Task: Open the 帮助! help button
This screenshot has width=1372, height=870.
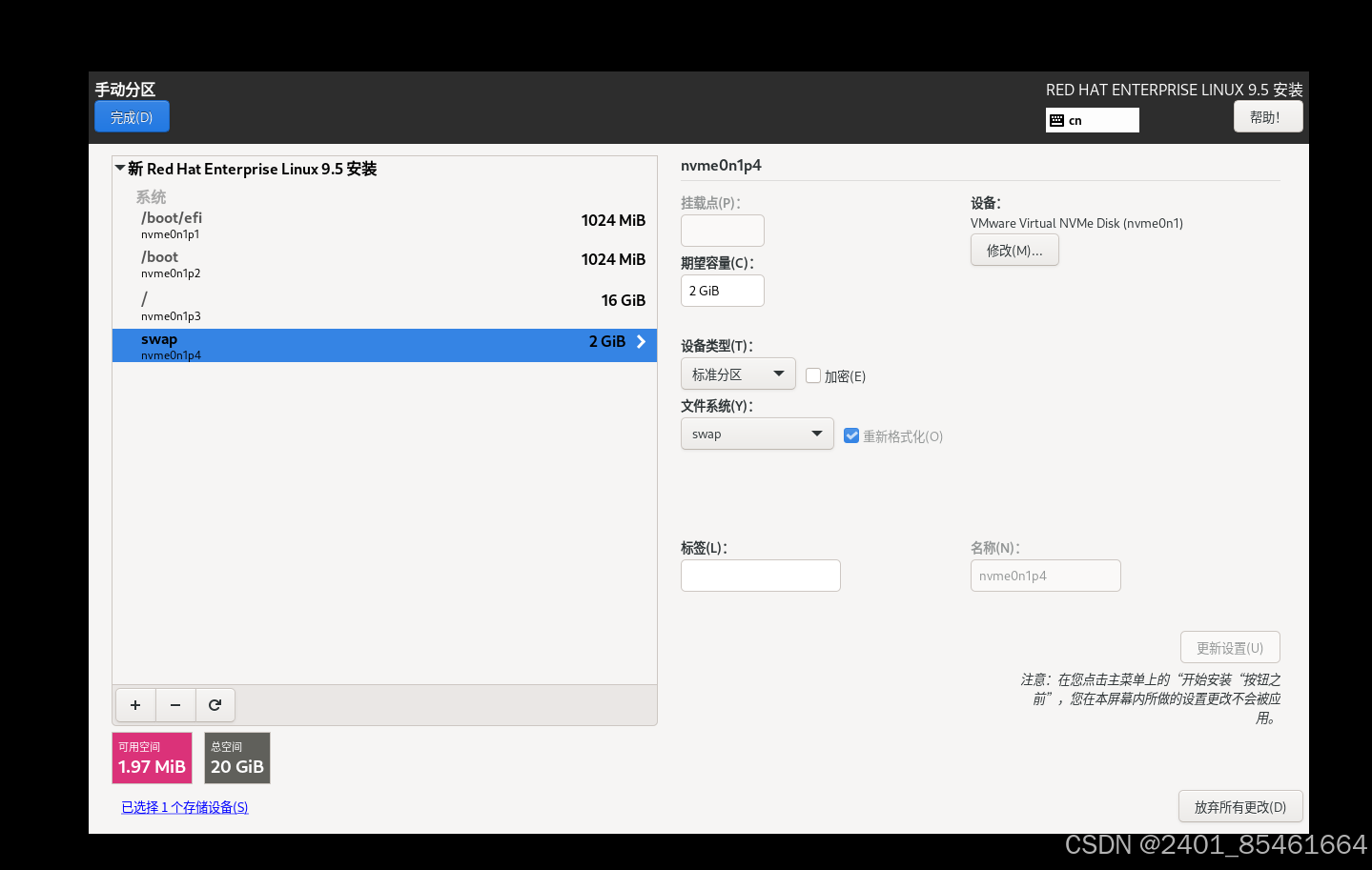Action: 1268,117
